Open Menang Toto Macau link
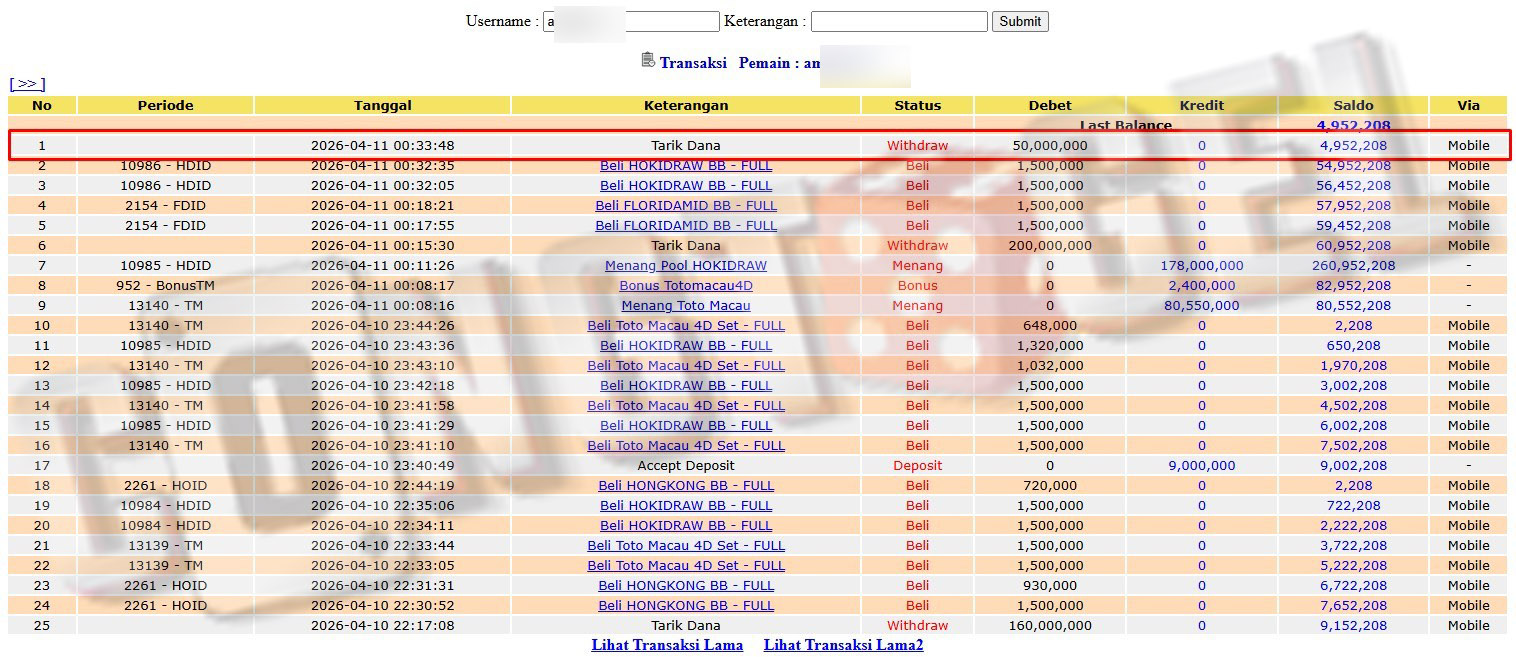This screenshot has height=657, width=1516. 686,305
